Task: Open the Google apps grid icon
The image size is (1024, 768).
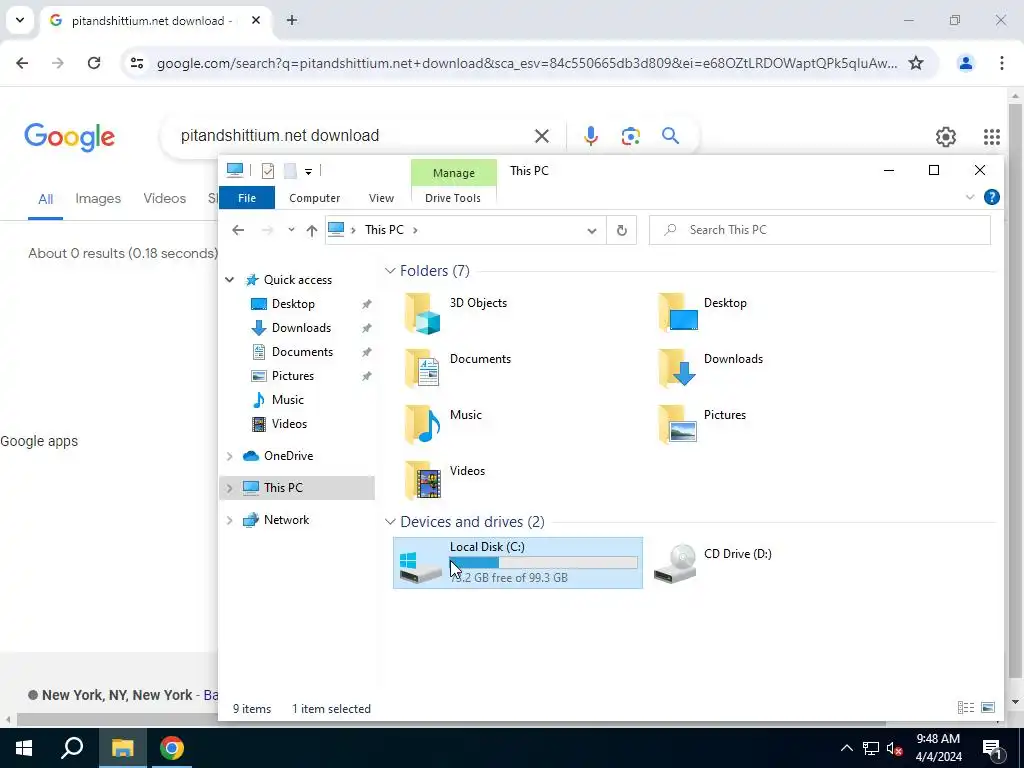Action: click(x=991, y=136)
